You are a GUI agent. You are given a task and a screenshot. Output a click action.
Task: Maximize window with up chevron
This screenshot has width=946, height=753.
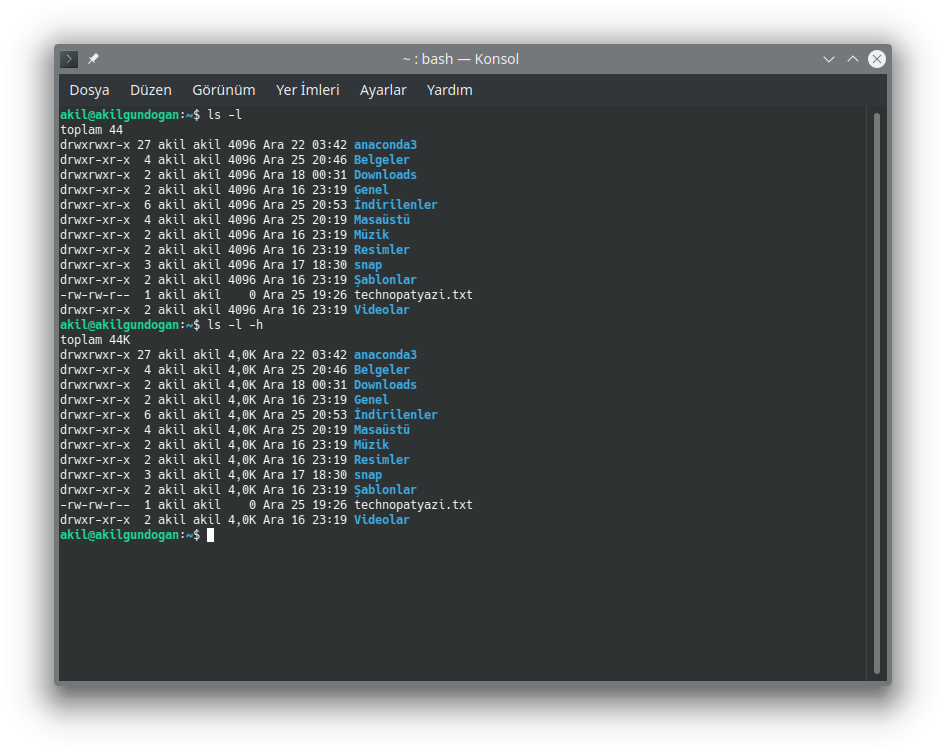[x=852, y=59]
